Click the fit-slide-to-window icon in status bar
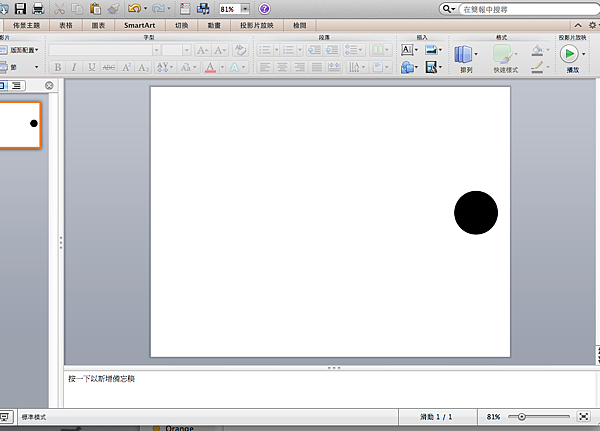The height and width of the screenshot is (431, 600). pos(584,416)
